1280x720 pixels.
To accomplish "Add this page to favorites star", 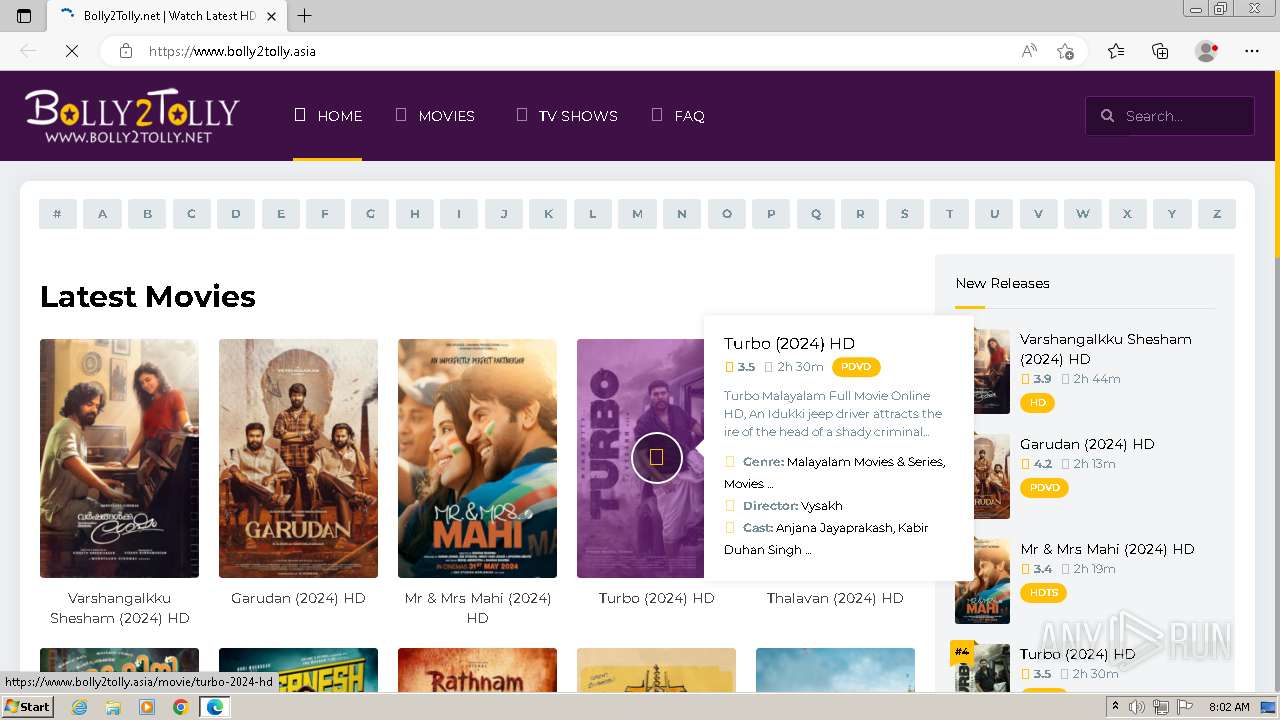I will (1066, 51).
